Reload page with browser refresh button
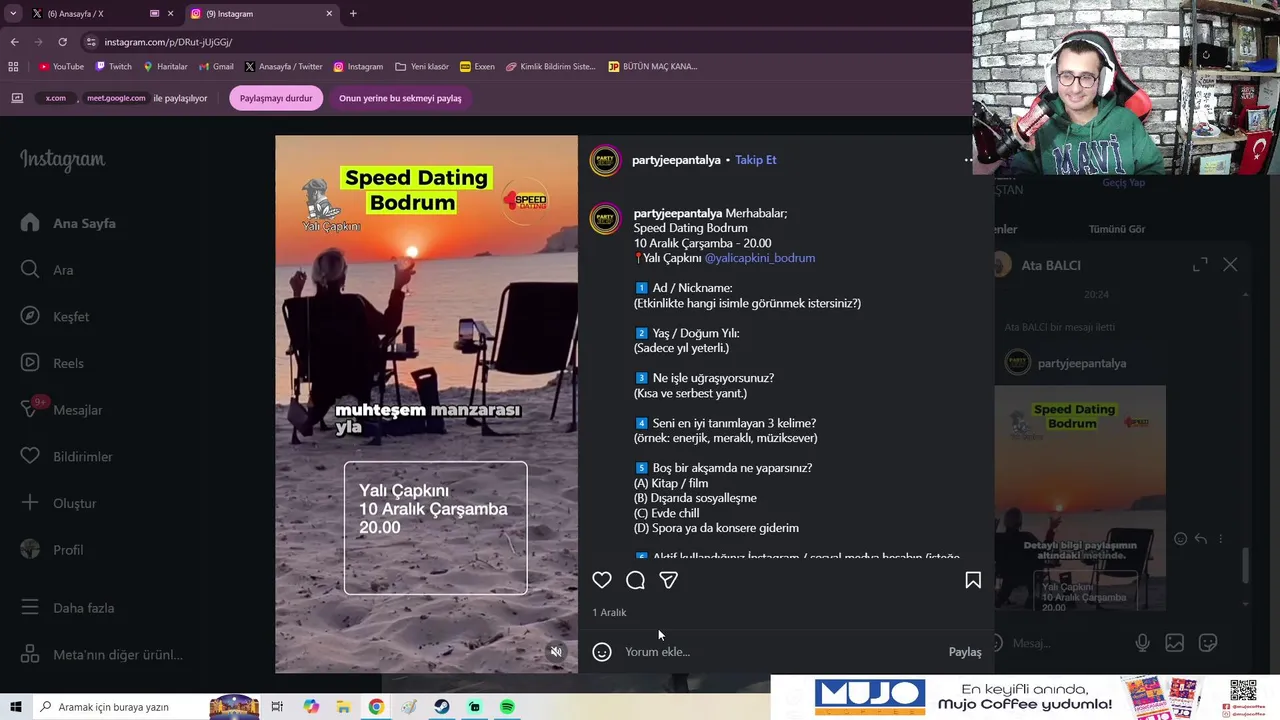1280x720 pixels. pyautogui.click(x=62, y=42)
